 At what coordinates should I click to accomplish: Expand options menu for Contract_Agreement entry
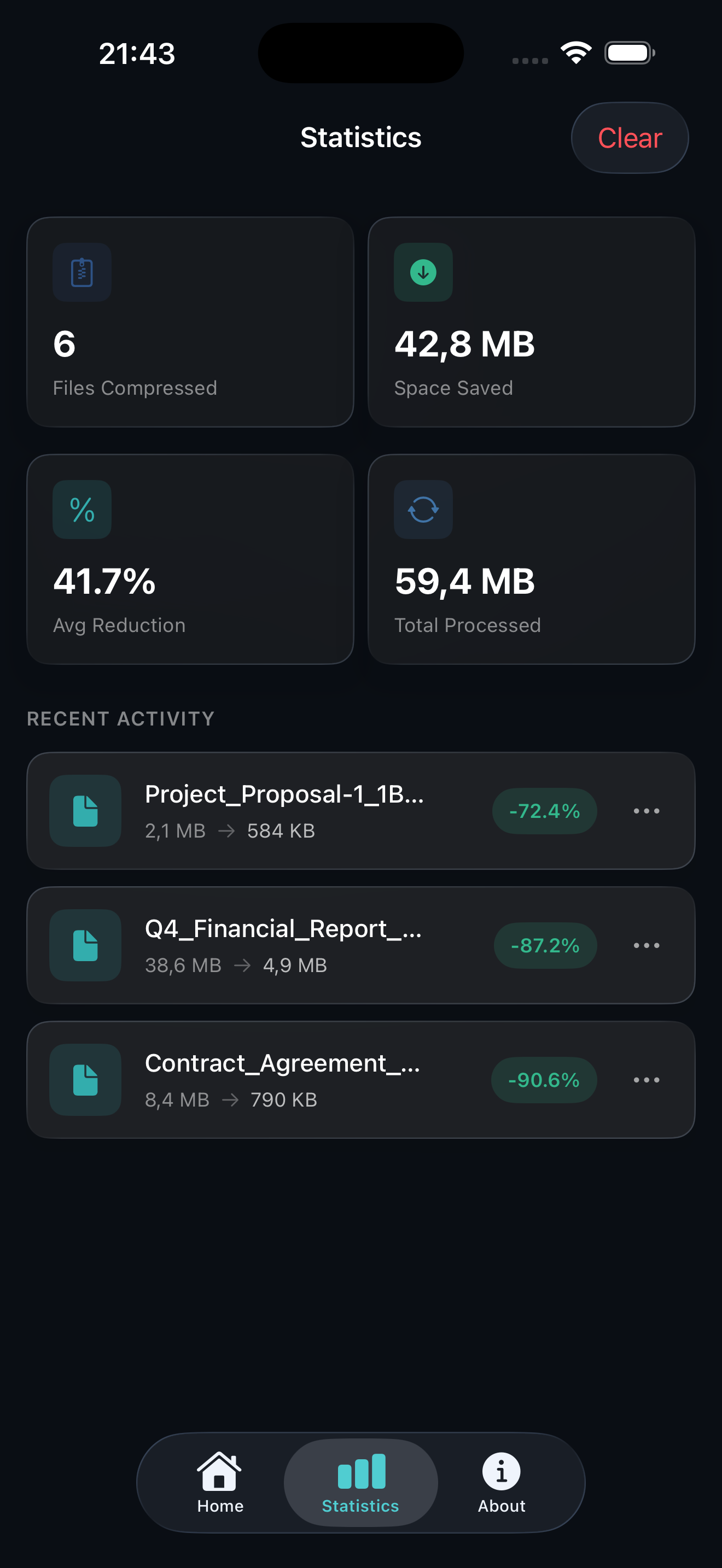tap(646, 1080)
